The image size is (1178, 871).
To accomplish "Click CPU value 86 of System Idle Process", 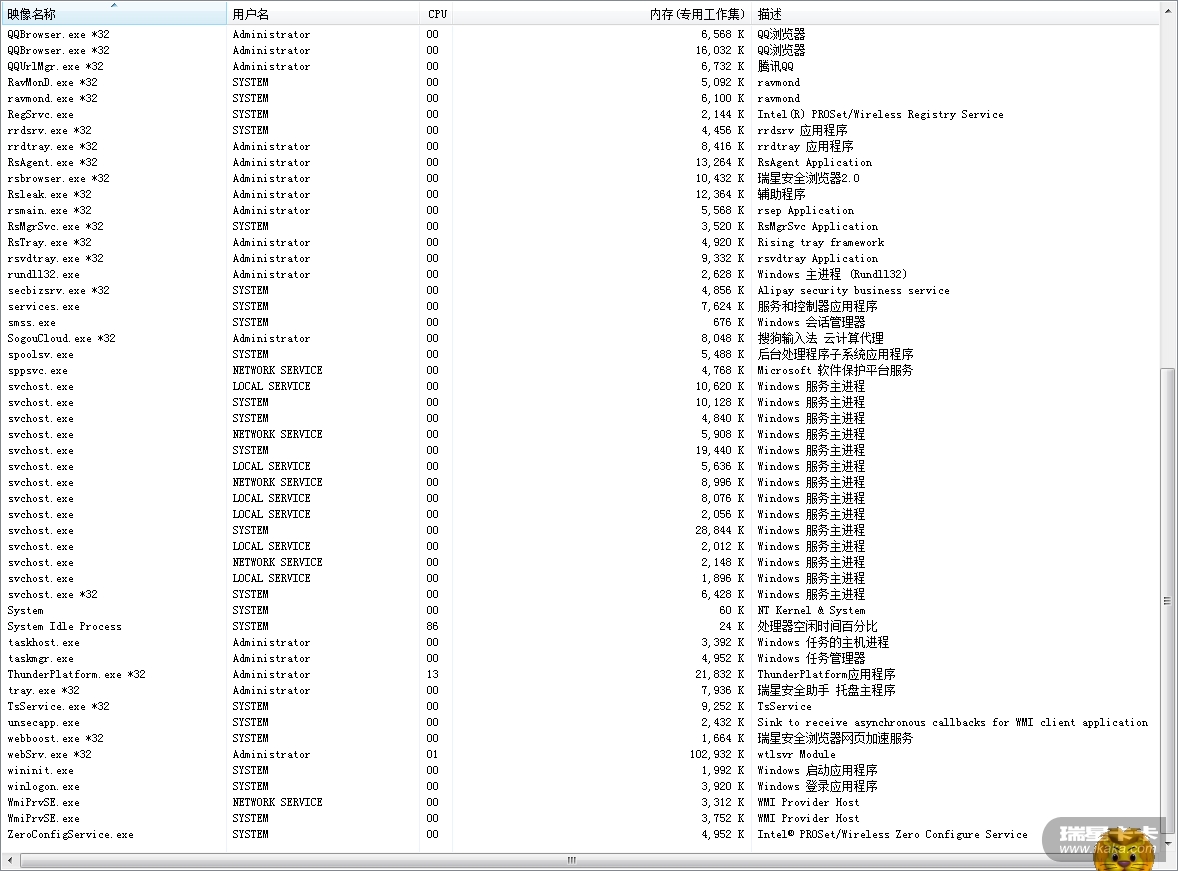I will pos(433,627).
